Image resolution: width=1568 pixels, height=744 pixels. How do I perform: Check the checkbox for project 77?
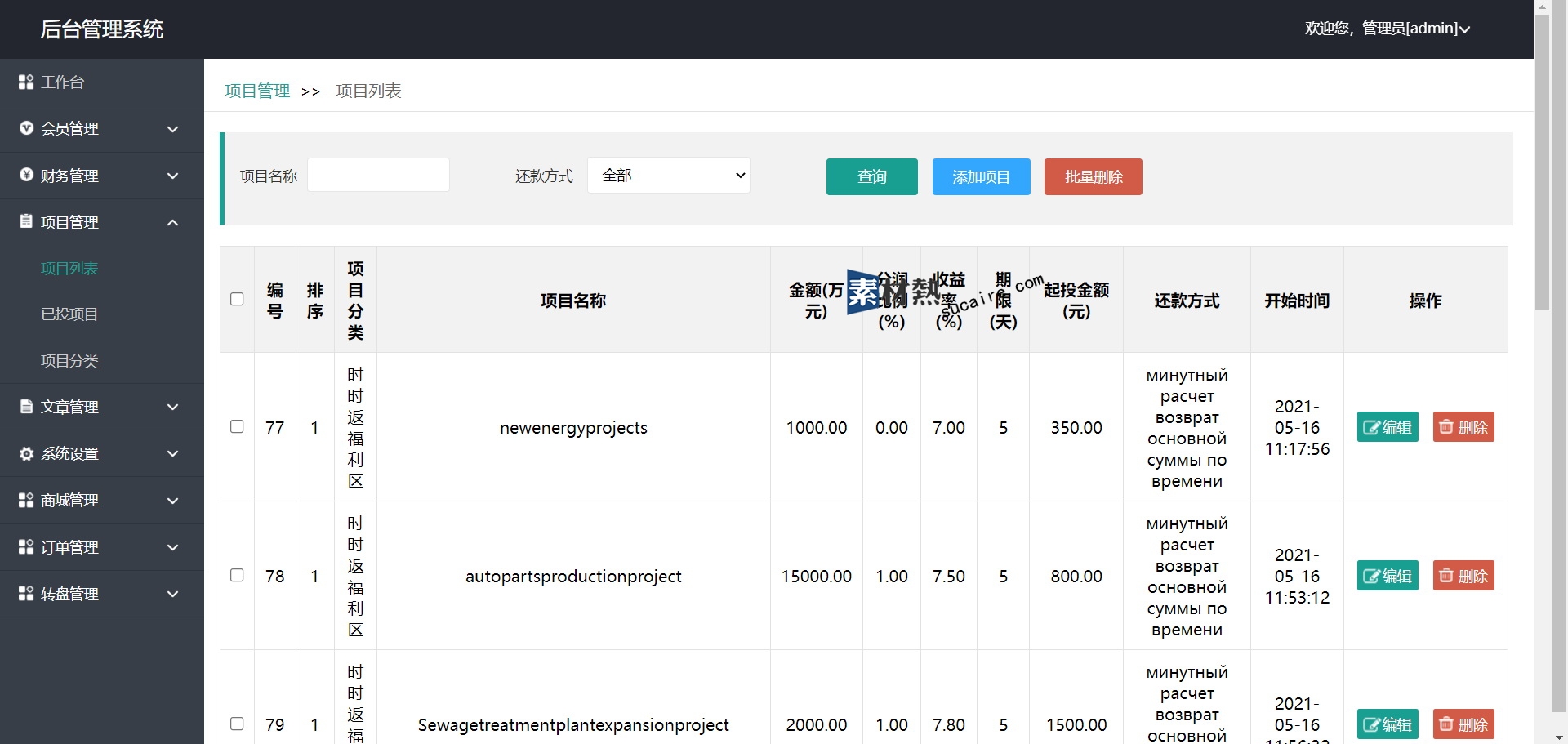coord(237,426)
